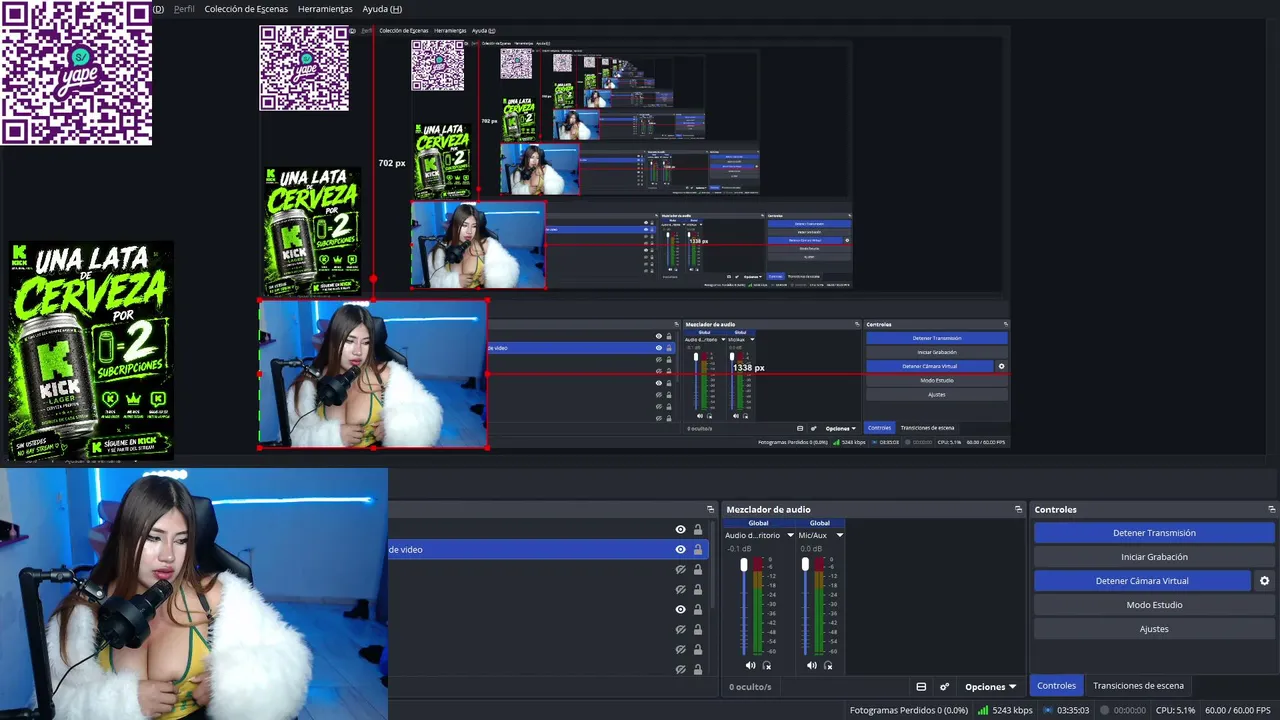Viewport: 1280px width, 720px height.
Task: Click the '60.00 / 60.00 FPS' readout
Action: 1238,710
